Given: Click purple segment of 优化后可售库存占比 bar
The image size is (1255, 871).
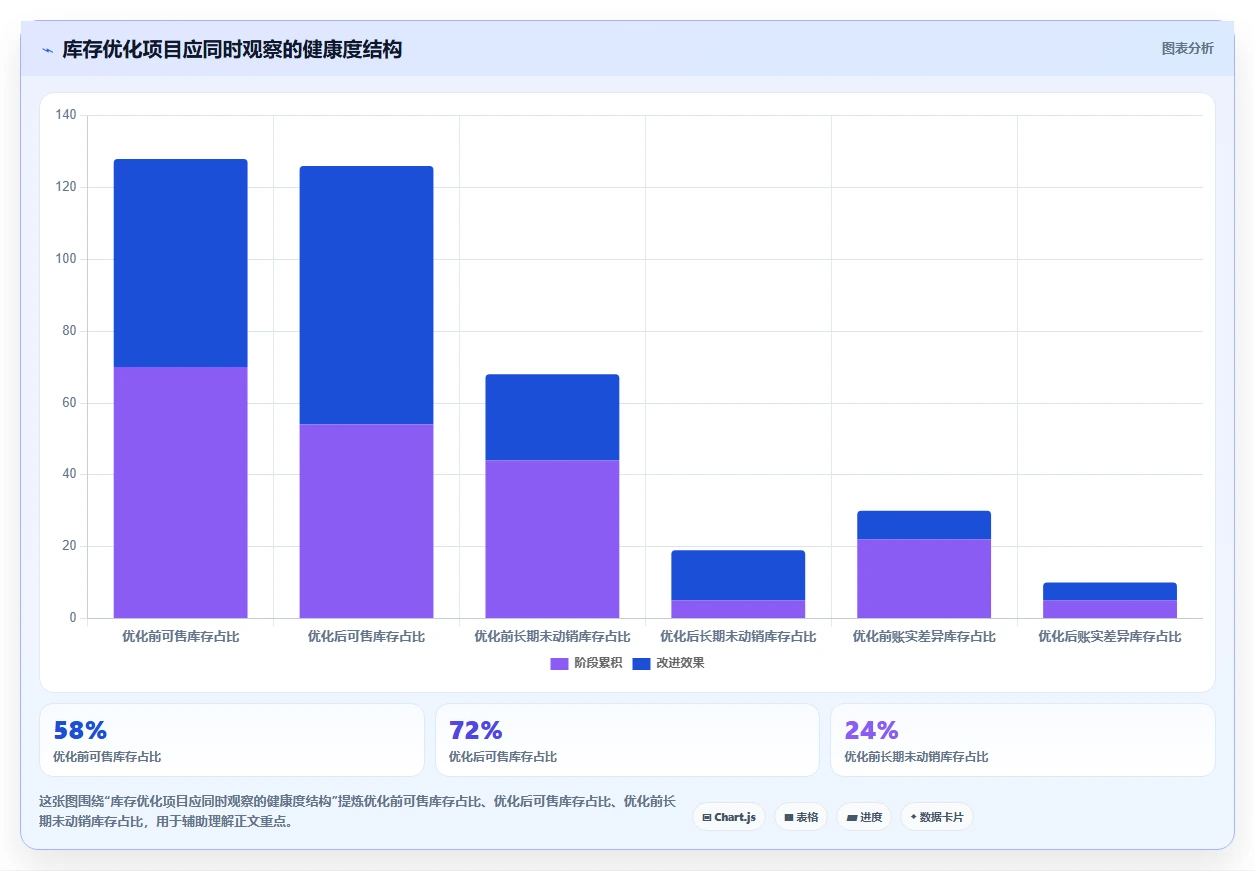Looking at the screenshot, I should pos(367,521).
